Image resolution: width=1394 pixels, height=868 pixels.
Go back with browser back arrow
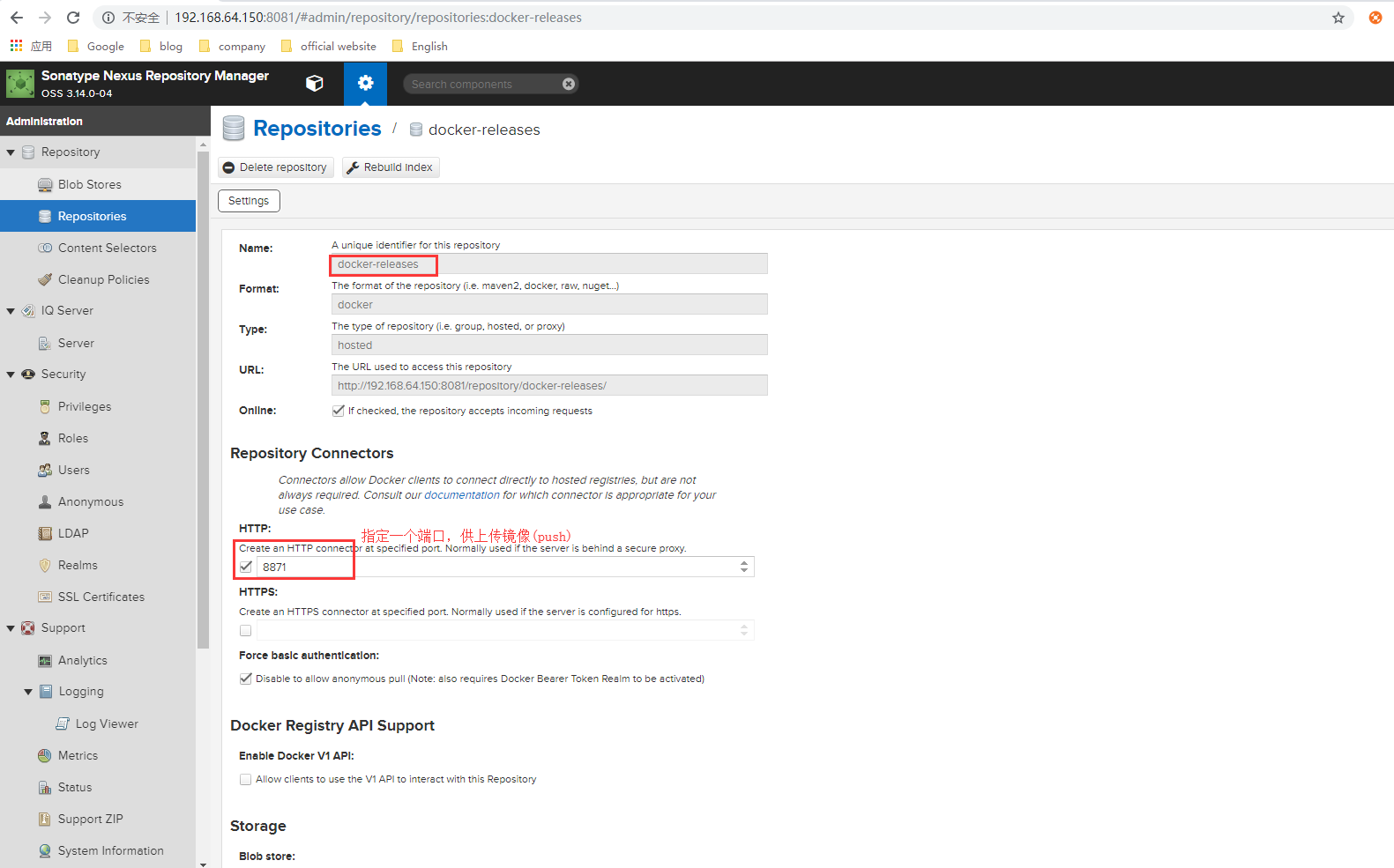click(17, 18)
